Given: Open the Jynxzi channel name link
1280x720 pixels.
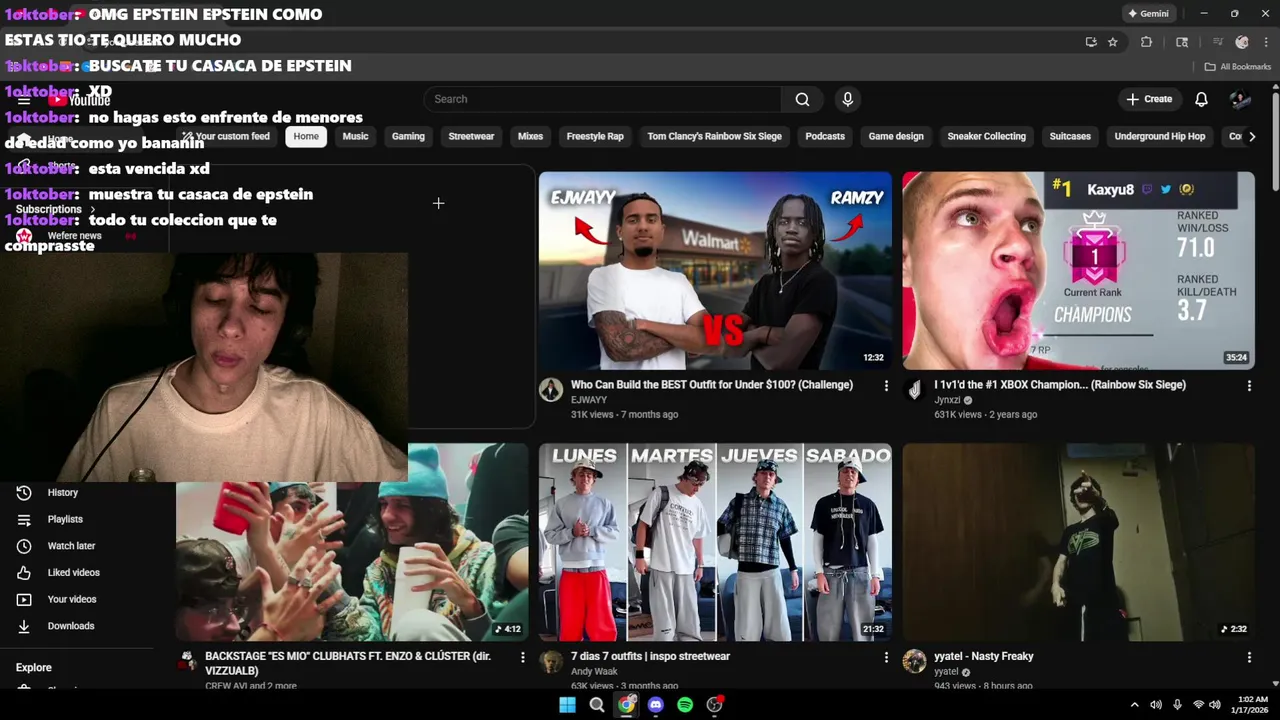Looking at the screenshot, I should pyautogui.click(x=947, y=400).
